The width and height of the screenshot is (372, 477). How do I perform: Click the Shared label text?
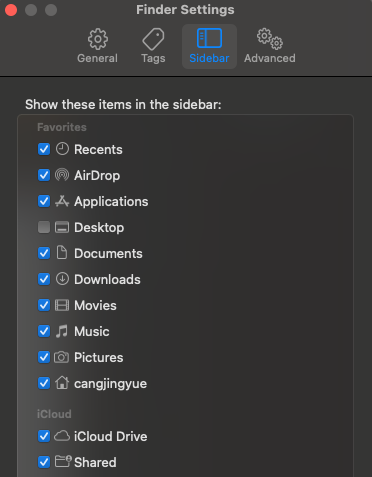coord(95,462)
